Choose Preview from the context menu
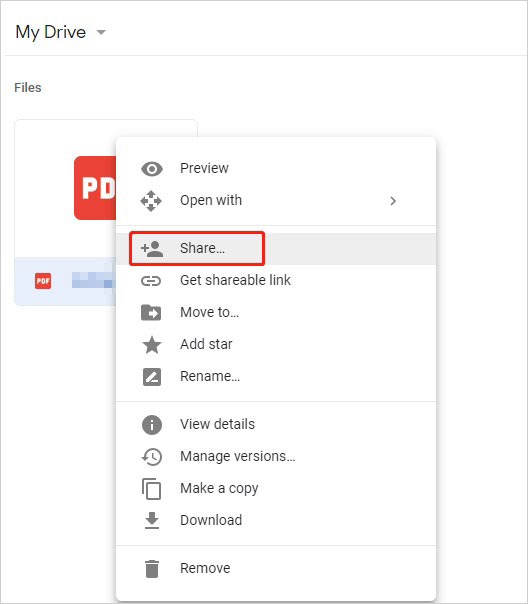Screen dimensions: 528x604 tap(276, 168)
